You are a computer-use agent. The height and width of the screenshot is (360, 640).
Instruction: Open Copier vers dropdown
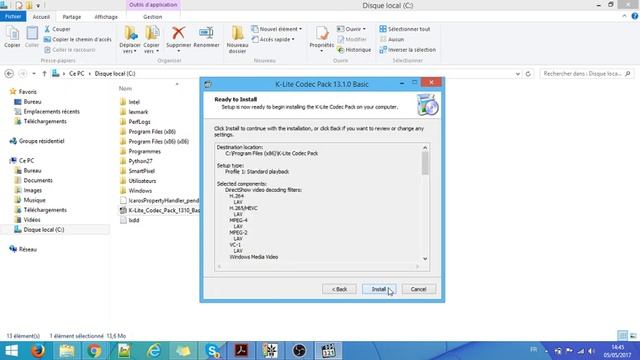[x=151, y=40]
